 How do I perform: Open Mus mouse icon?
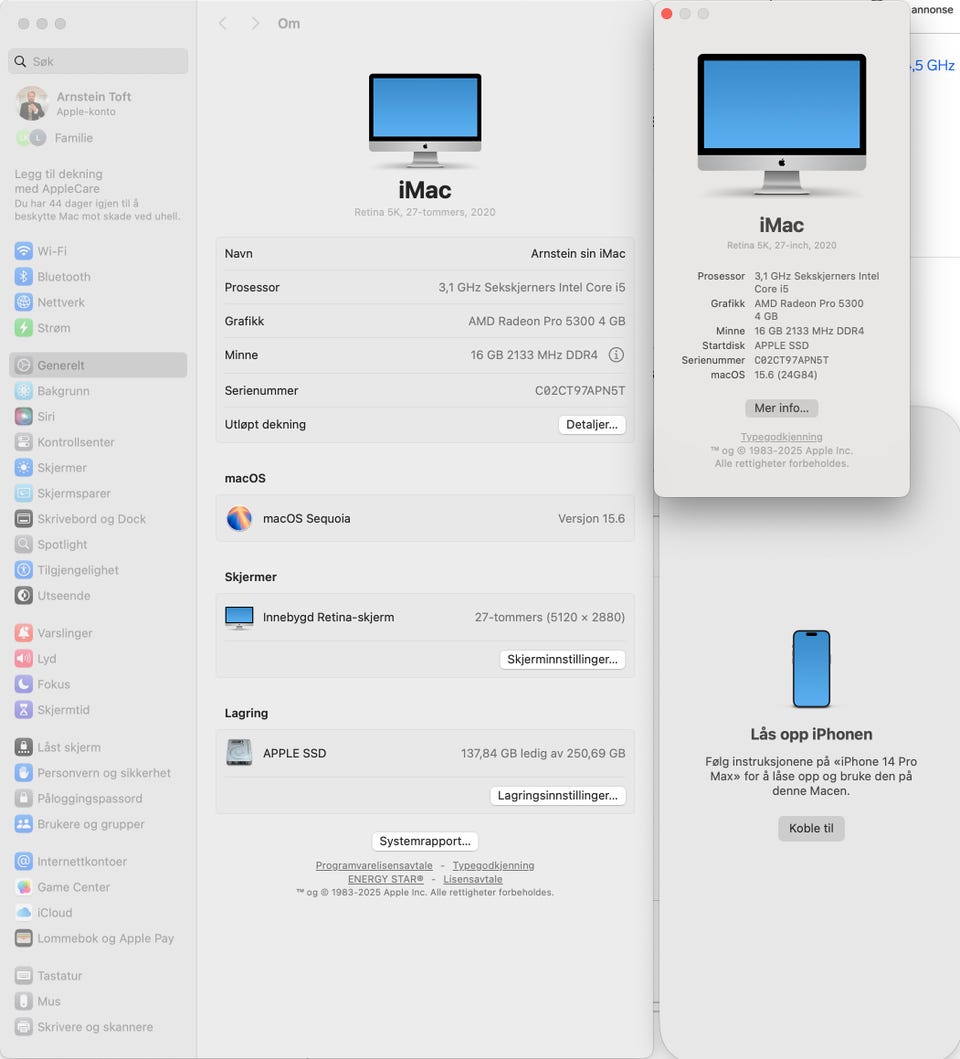pyautogui.click(x=24, y=1002)
